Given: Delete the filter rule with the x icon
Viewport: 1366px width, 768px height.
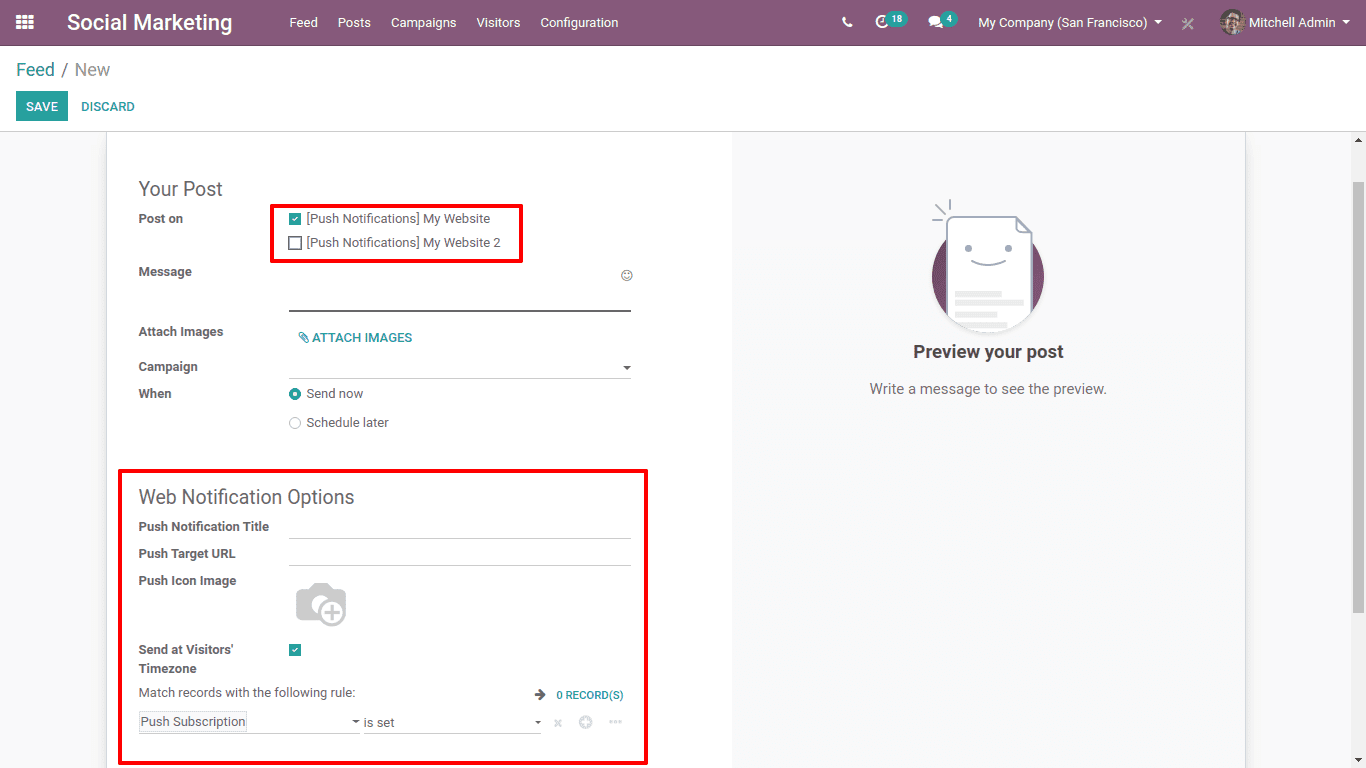Looking at the screenshot, I should click(558, 723).
